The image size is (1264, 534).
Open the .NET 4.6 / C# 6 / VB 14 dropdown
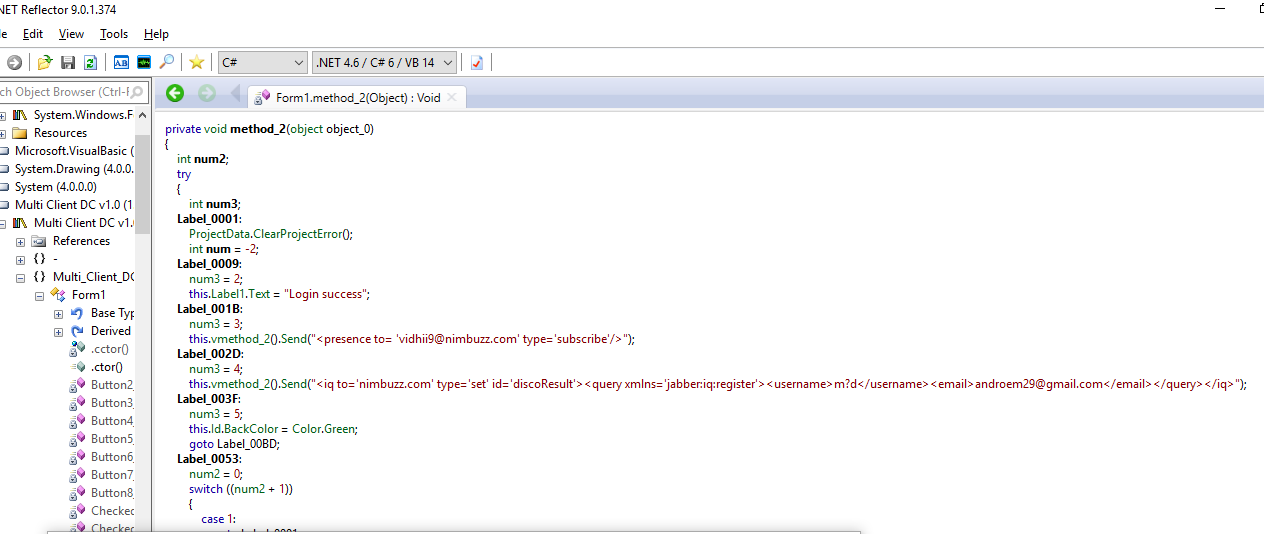(385, 62)
